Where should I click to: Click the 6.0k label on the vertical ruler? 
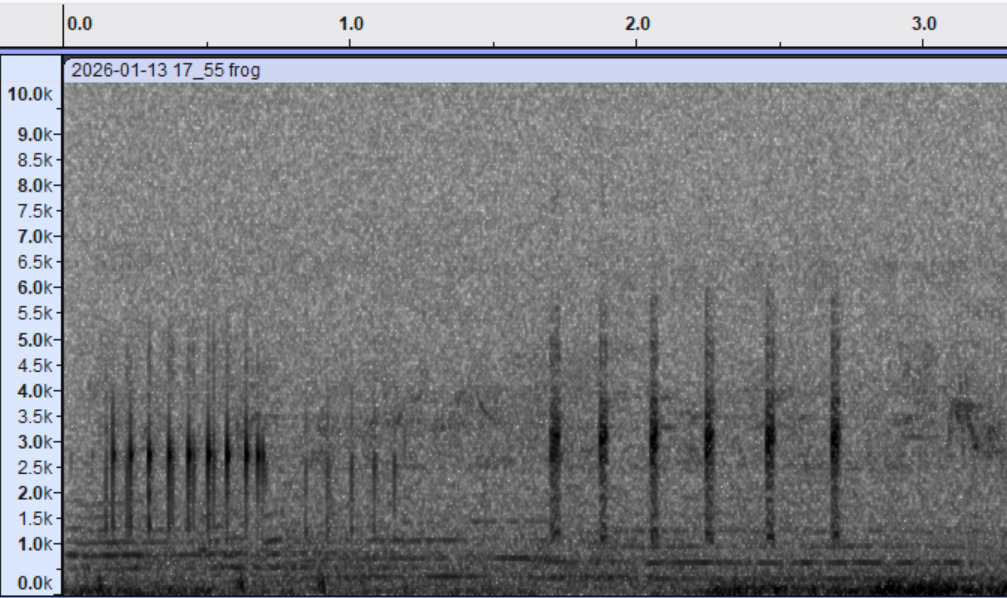[x=35, y=288]
